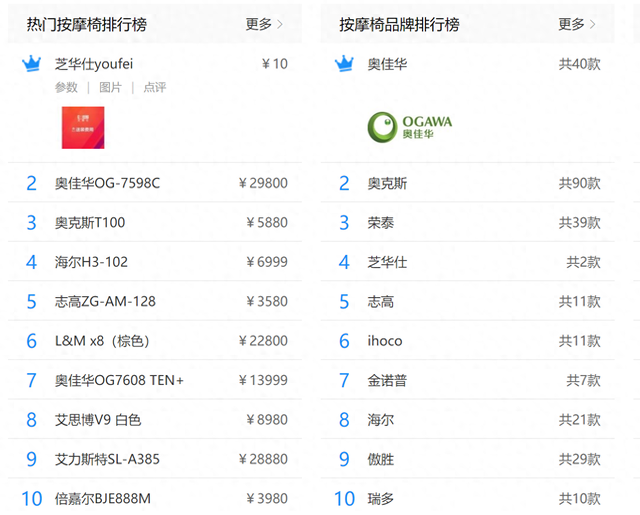Open 奥佳华OG7608 TEN+ product
Image resolution: width=640 pixels, height=515 pixels.
tap(119, 380)
